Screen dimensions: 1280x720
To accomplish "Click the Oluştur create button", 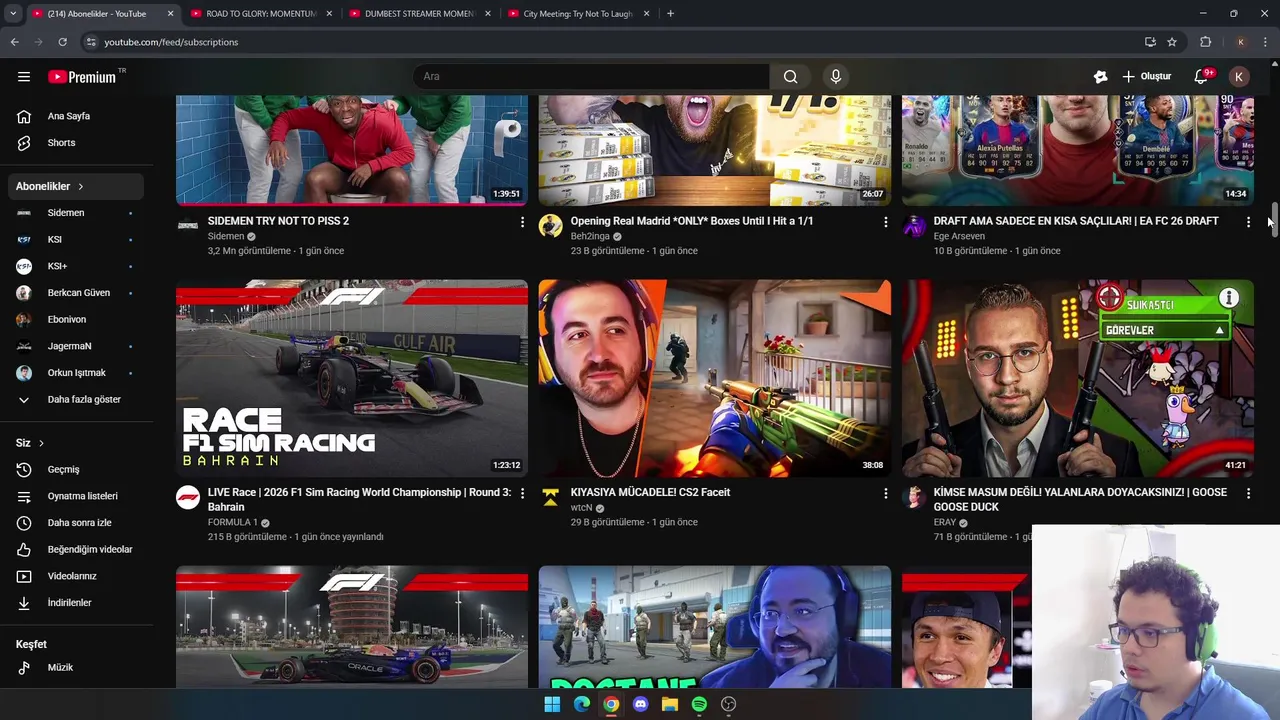I will coord(1147,77).
